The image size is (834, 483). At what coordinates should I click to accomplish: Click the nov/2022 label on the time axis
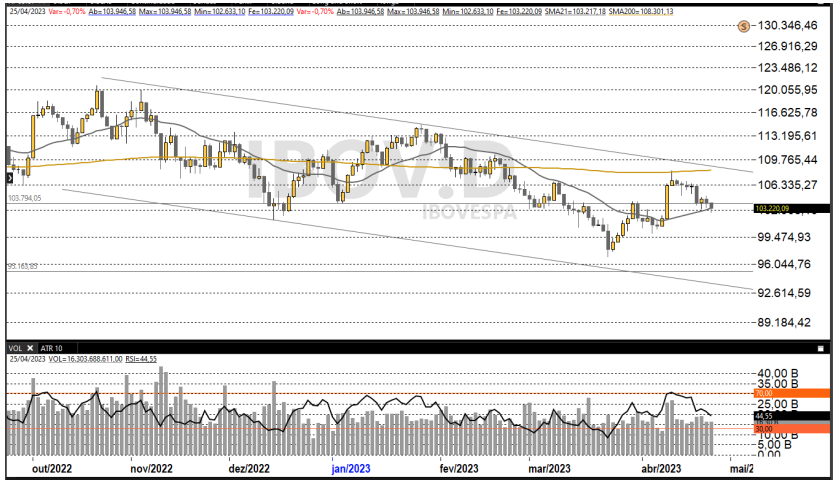click(x=151, y=467)
